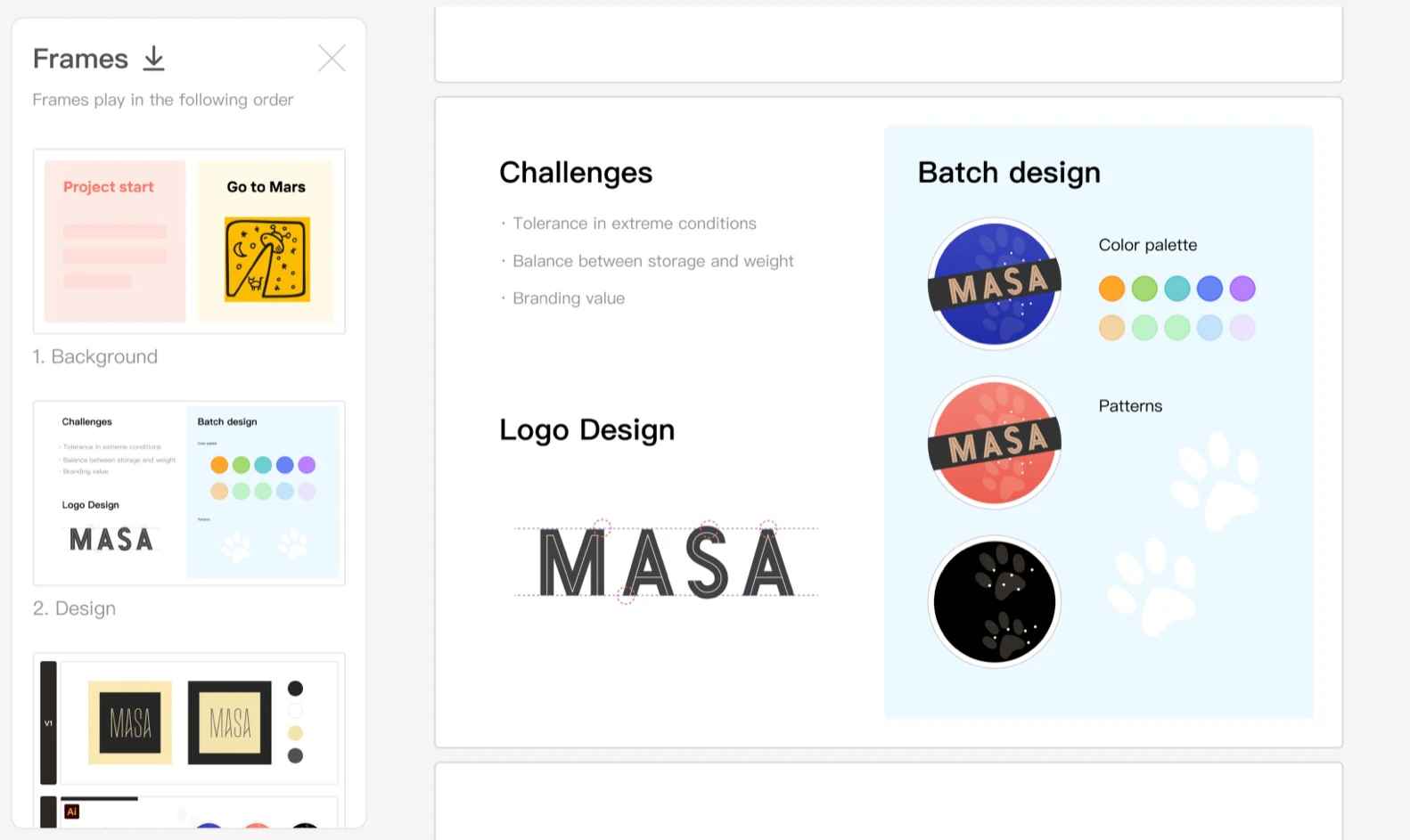The height and width of the screenshot is (840, 1410).
Task: Click the "2. Design" frame label
Action: [75, 608]
